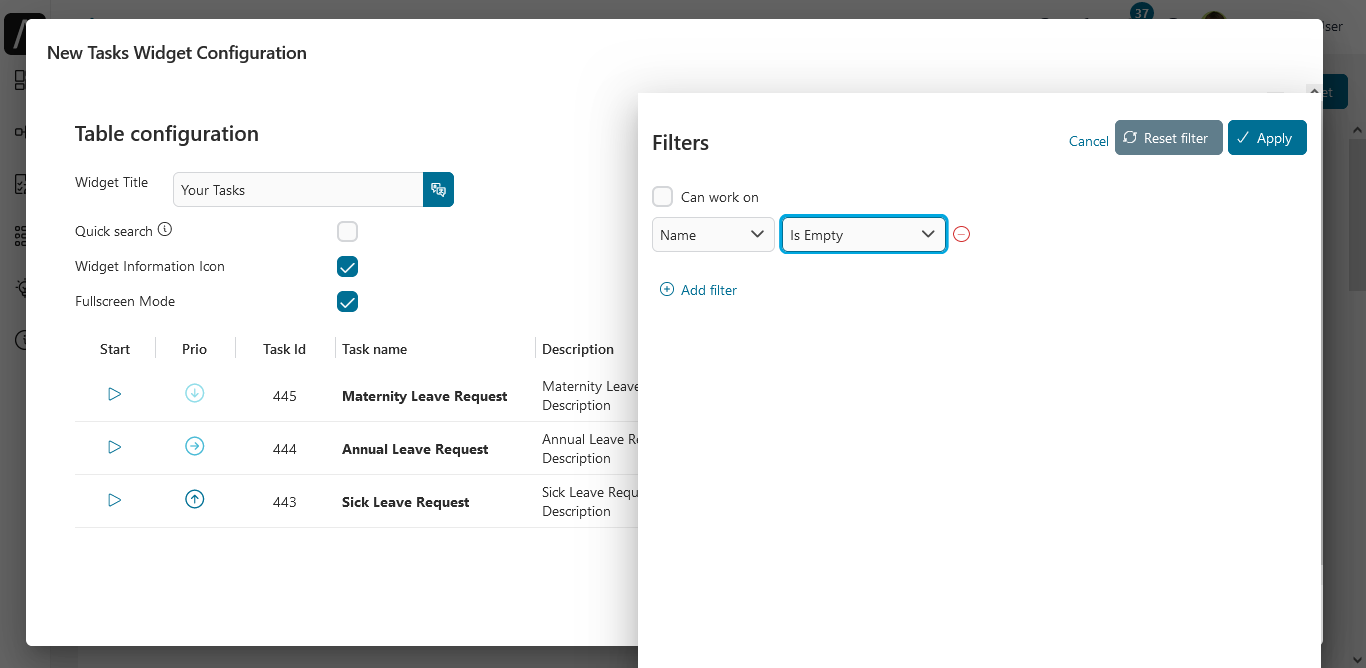The height and width of the screenshot is (668, 1366).
Task: Click the Reset filter button
Action: coord(1168,139)
